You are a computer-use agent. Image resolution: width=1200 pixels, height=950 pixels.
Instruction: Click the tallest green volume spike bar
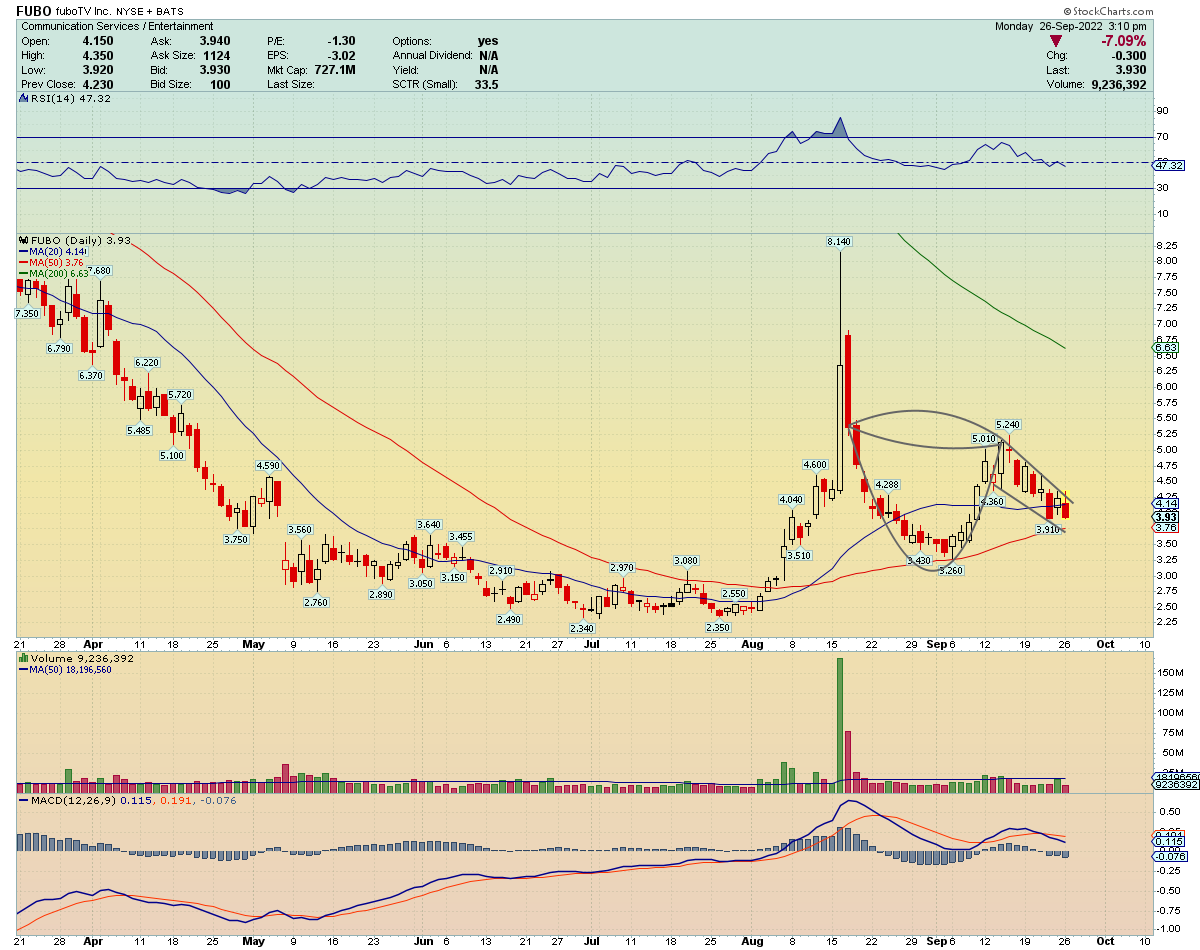pyautogui.click(x=840, y=725)
